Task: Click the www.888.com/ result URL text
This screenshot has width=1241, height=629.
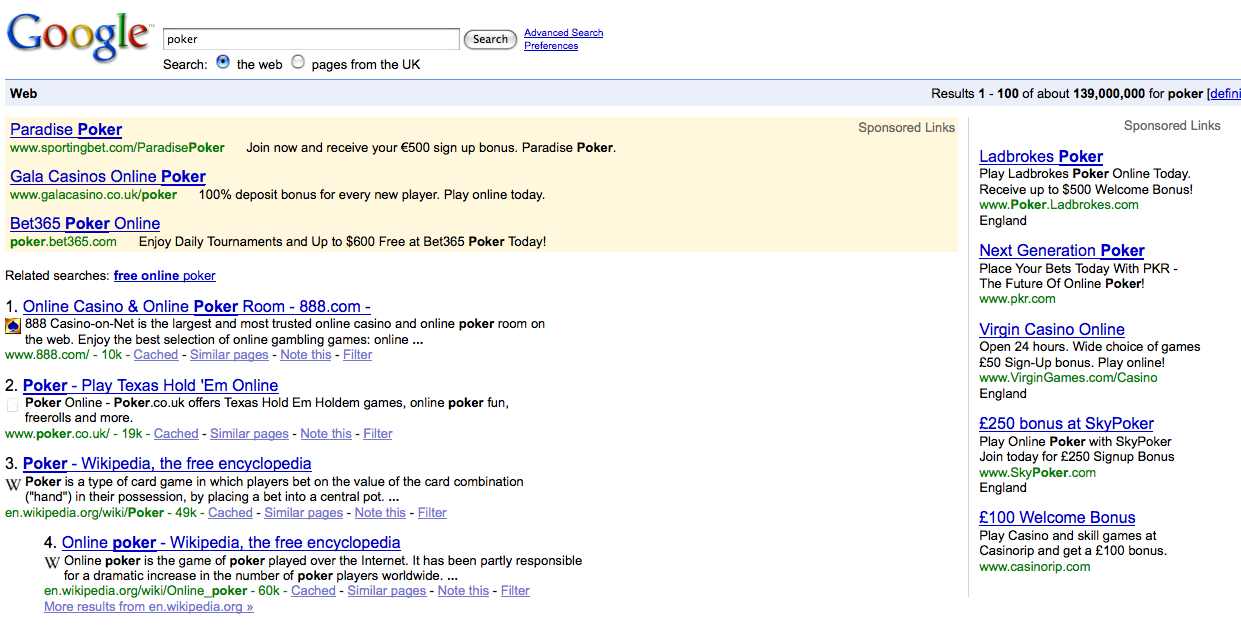Action: tap(49, 355)
